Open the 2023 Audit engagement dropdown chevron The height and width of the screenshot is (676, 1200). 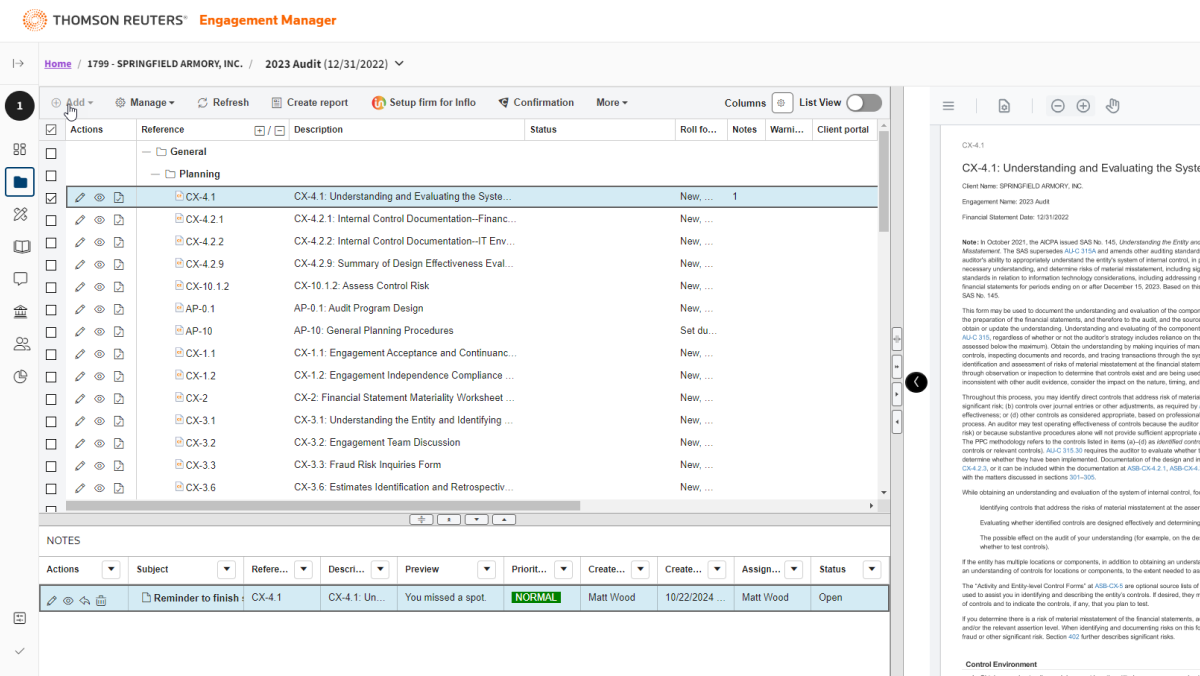click(400, 64)
